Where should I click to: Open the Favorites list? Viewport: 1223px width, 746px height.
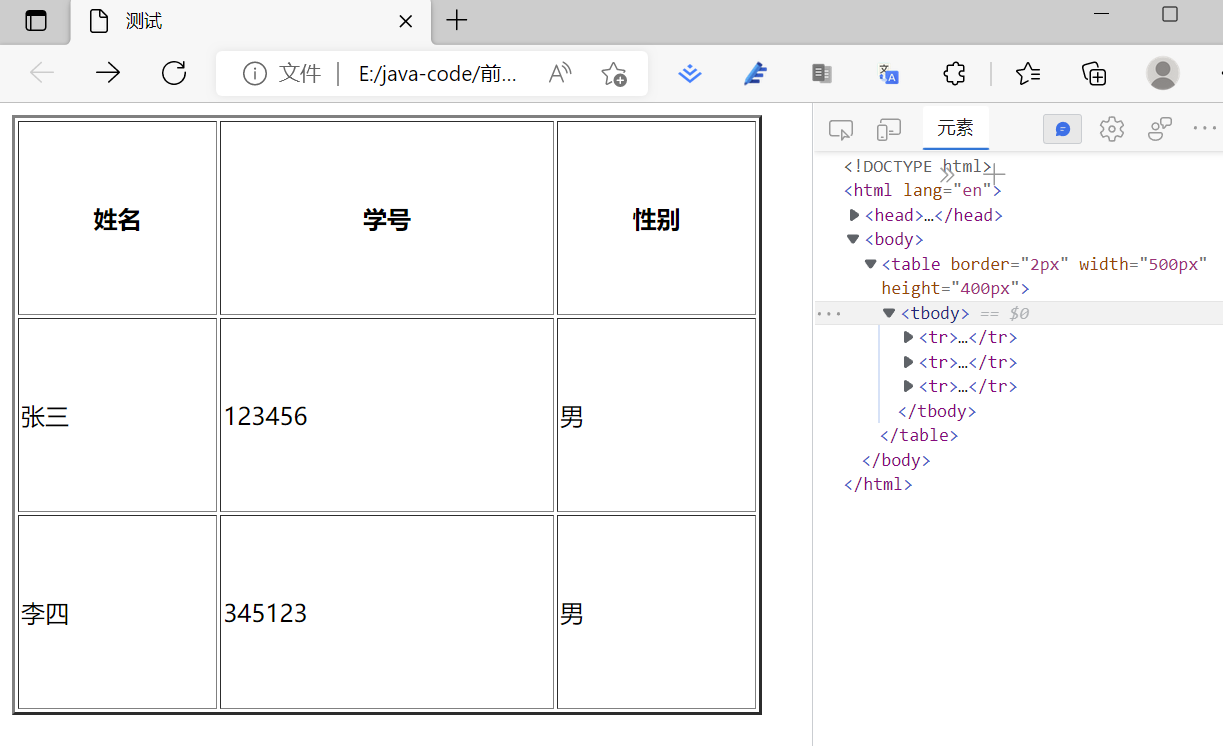coord(1028,73)
